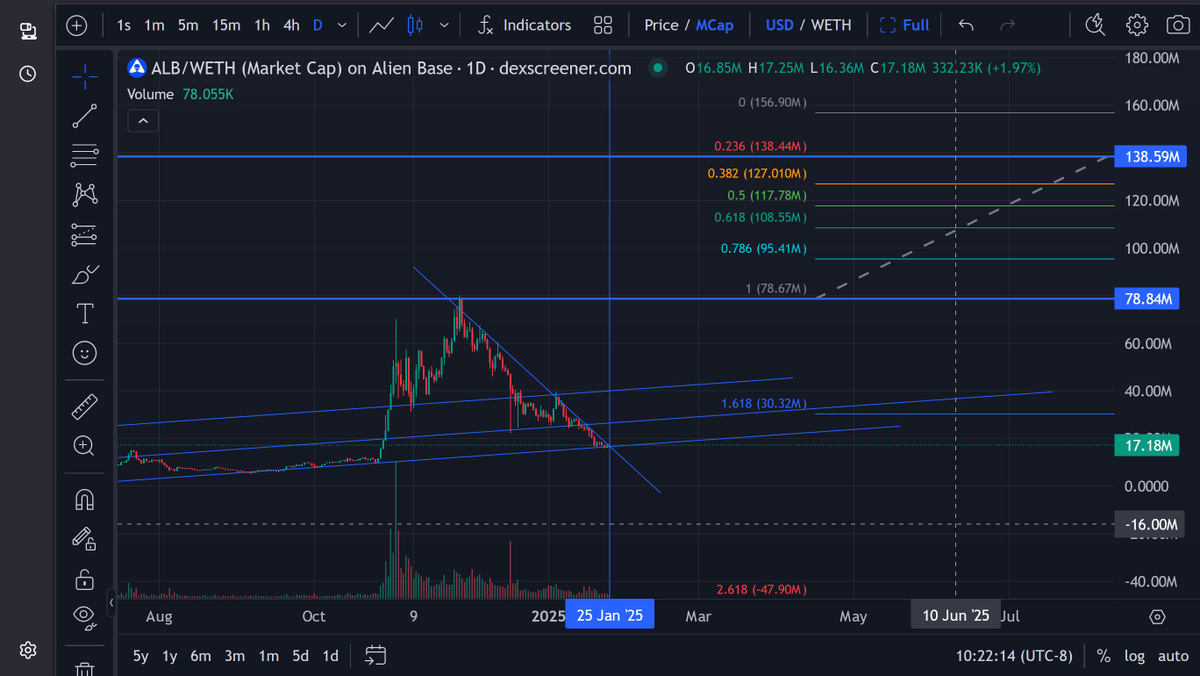Toggle log scale mode
This screenshot has width=1200, height=676.
1134,656
